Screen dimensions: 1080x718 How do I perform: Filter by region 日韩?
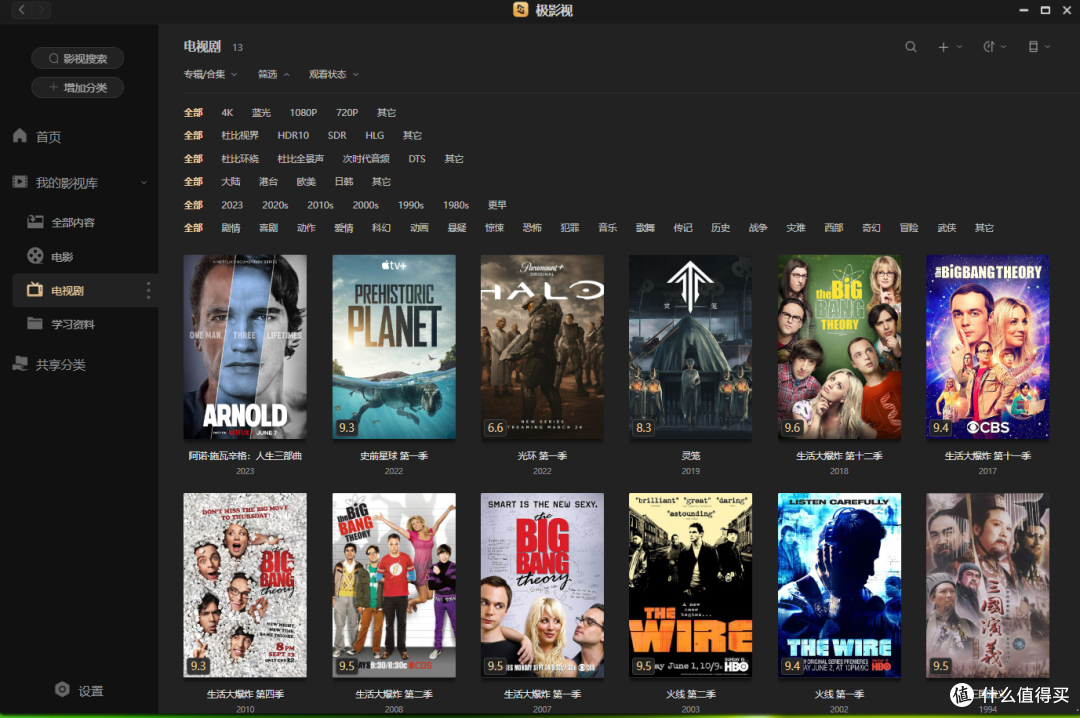344,181
